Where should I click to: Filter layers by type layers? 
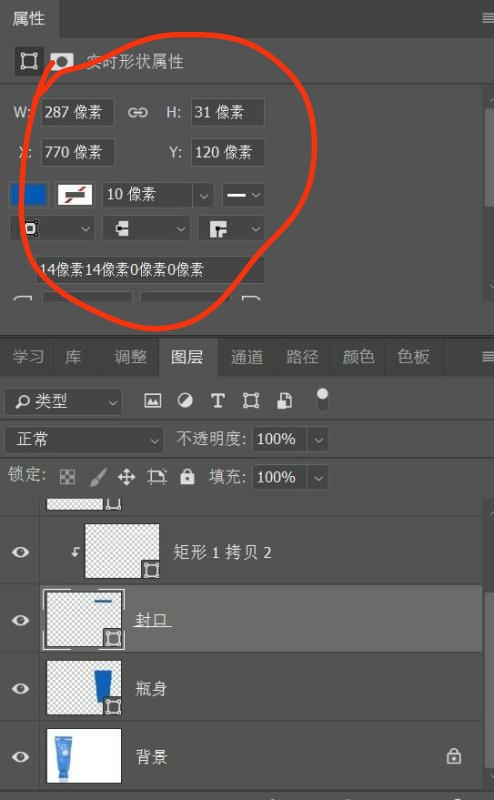pyautogui.click(x=218, y=401)
